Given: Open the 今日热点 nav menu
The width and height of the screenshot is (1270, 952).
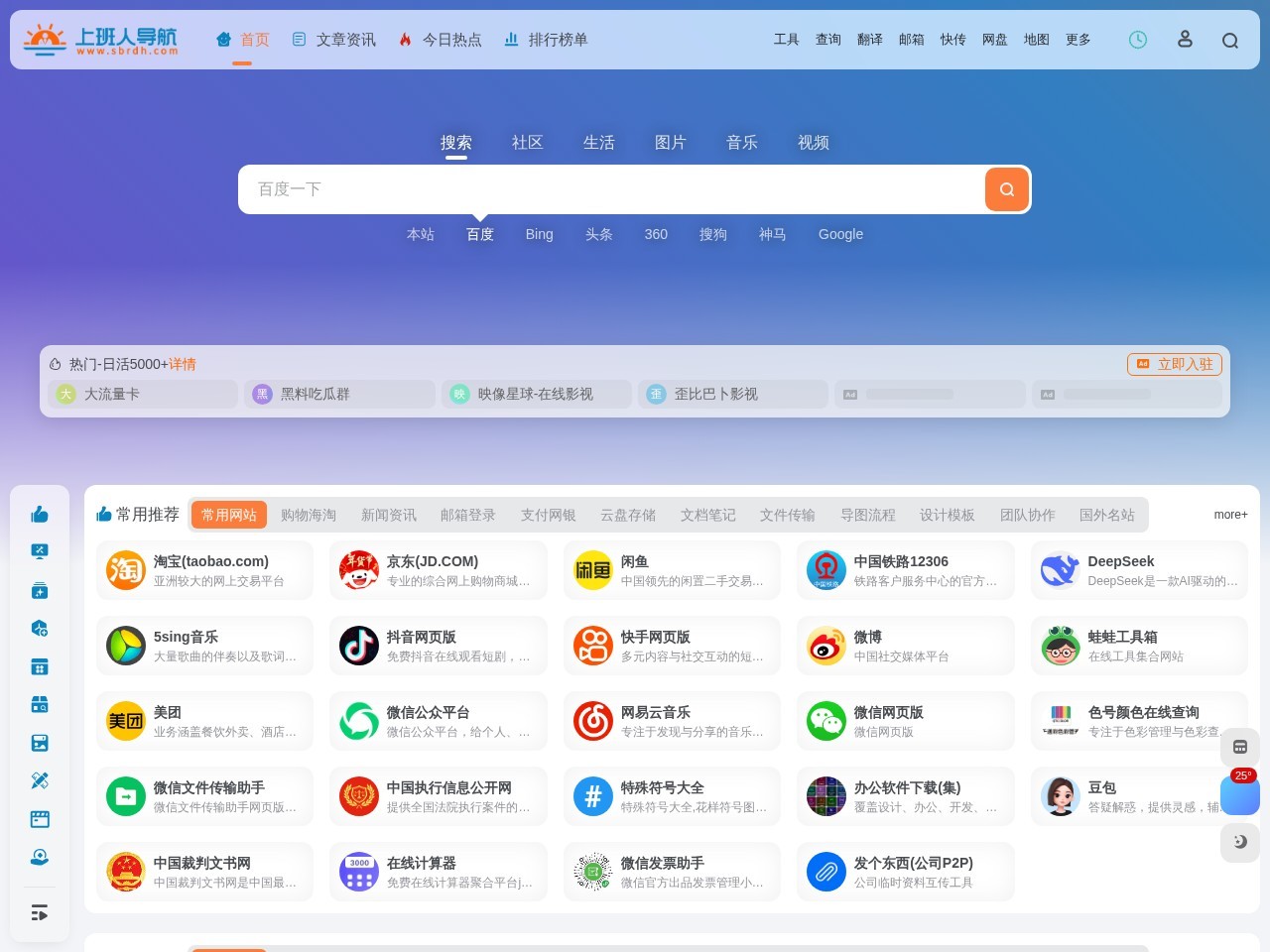Looking at the screenshot, I should [x=441, y=40].
